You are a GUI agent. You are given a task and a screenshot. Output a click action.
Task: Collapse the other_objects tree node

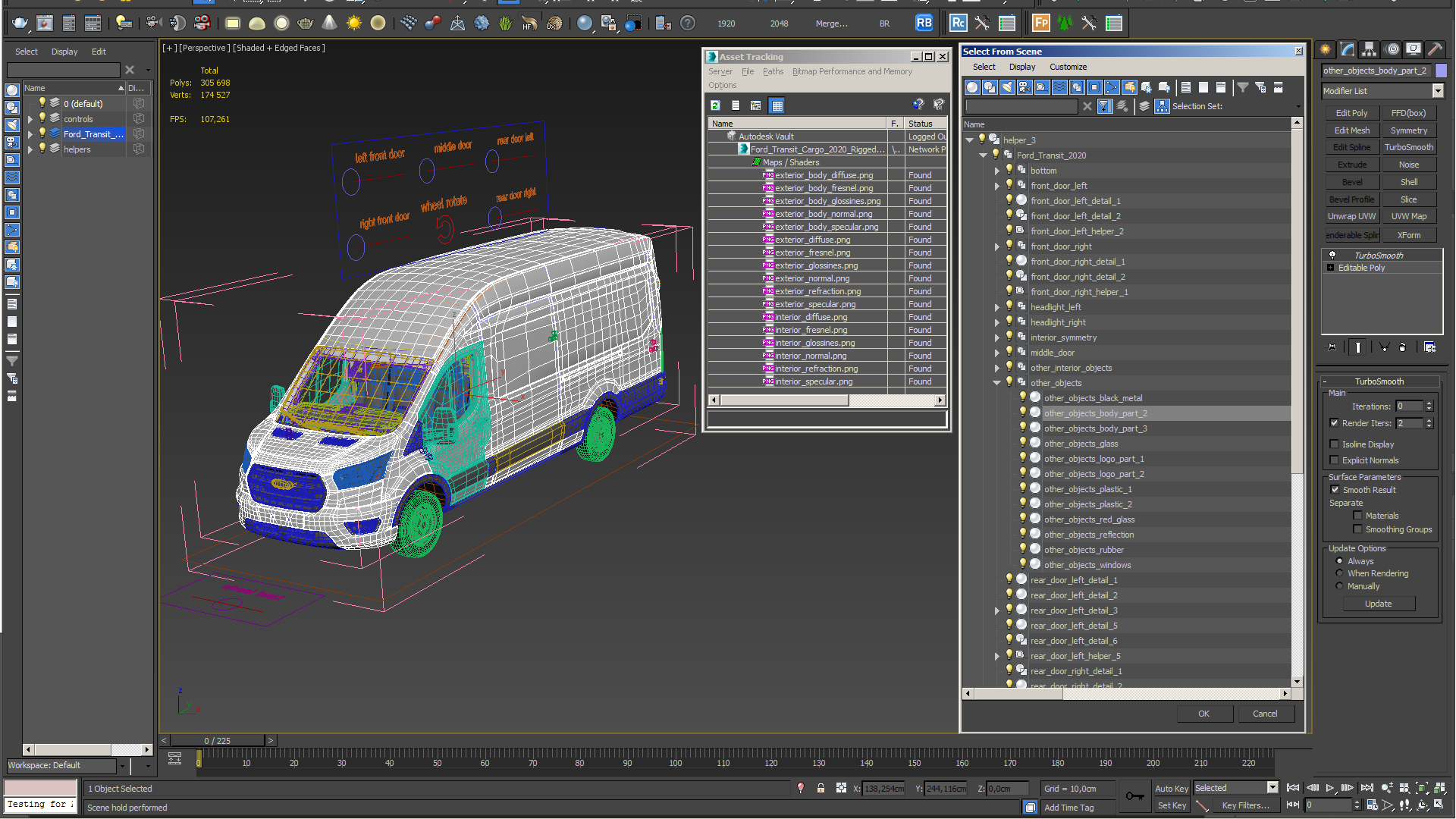[997, 383]
